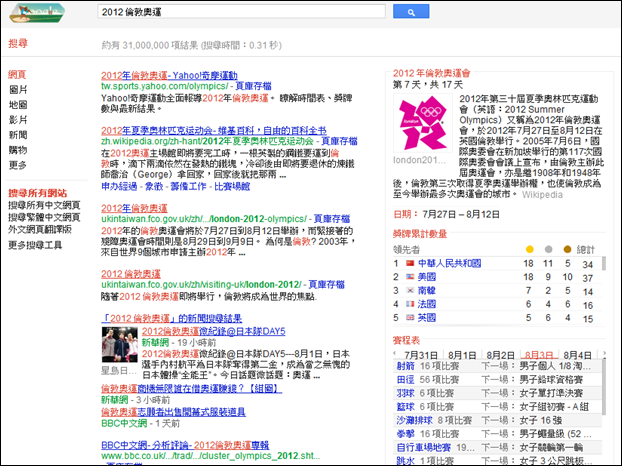This screenshot has height=466, width=622.
Task: Open the 倫敦奧運商標無限擋 news headline
Action: tap(192, 389)
